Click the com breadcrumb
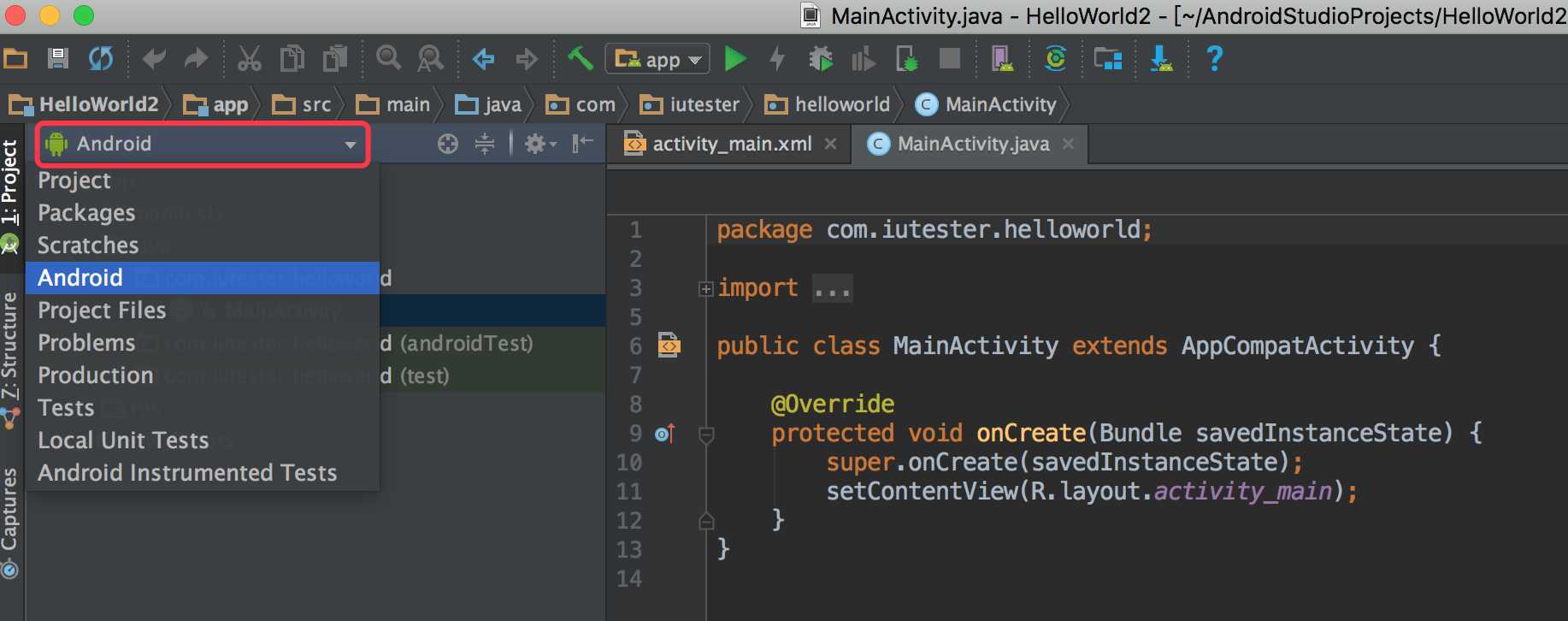This screenshot has height=621, width=1568. coord(581,105)
